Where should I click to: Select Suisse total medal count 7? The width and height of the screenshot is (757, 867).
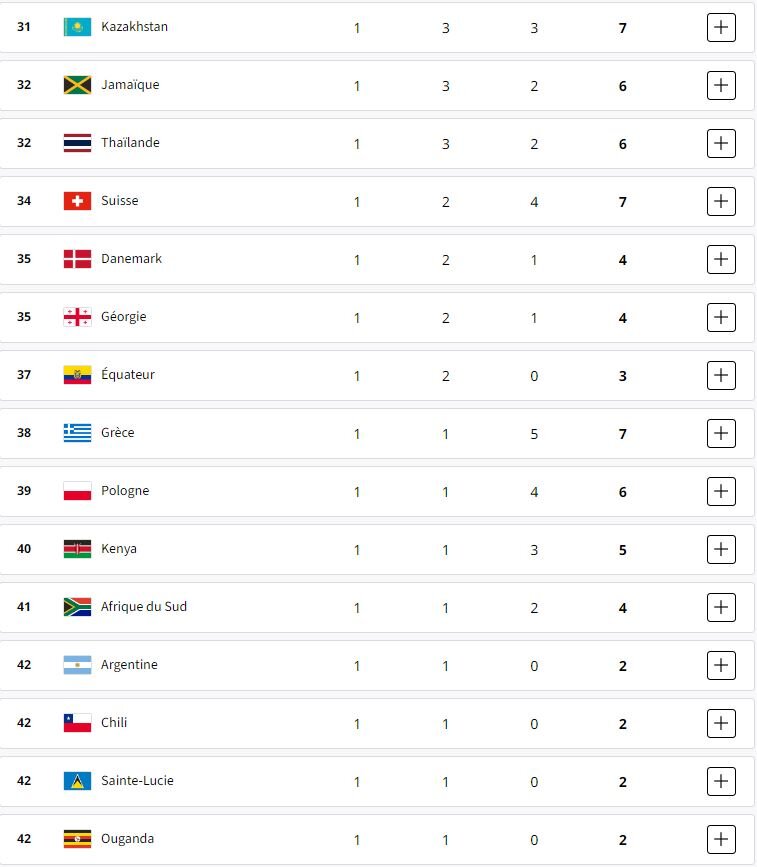(x=623, y=202)
